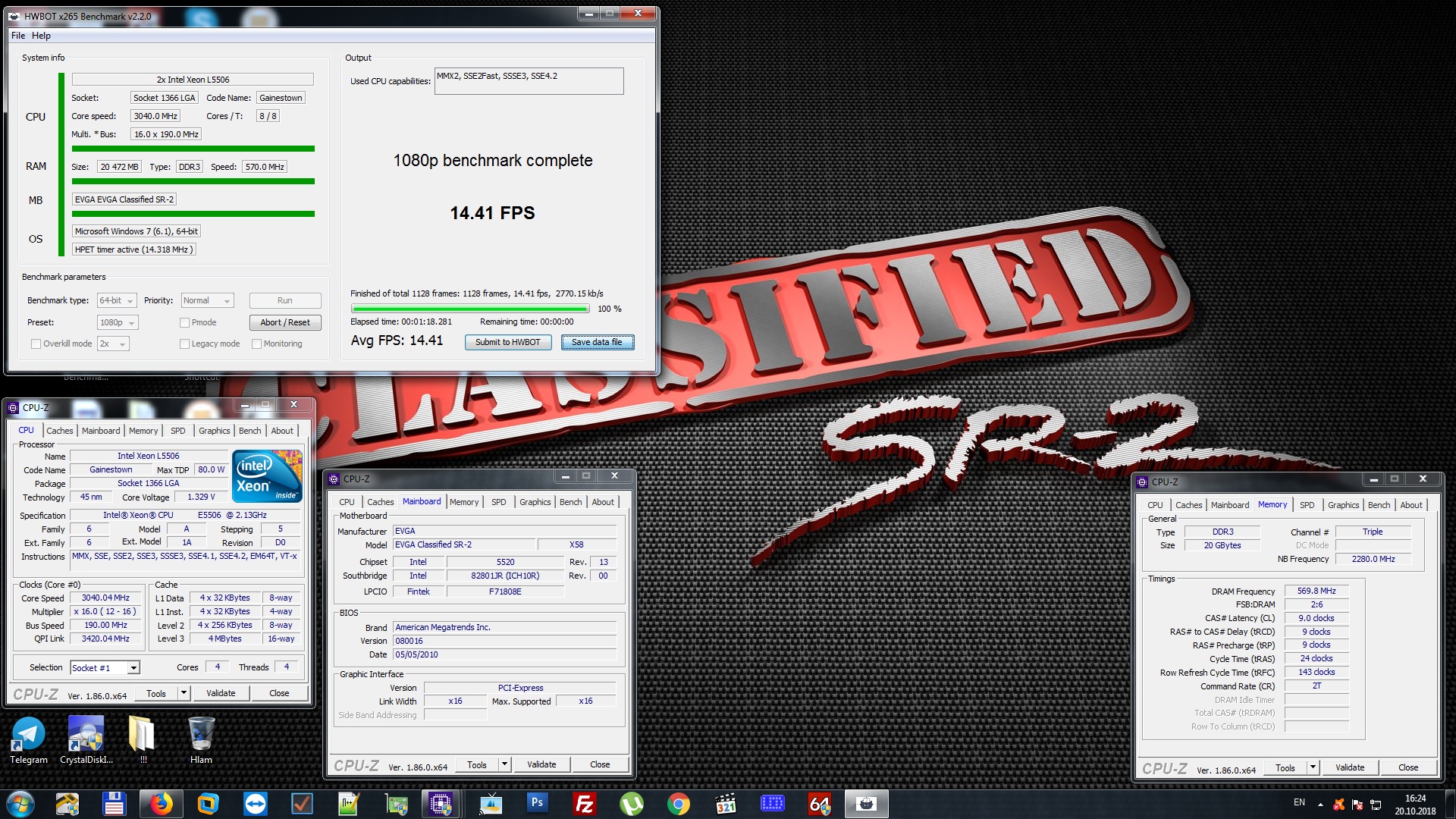
Task: Switch to Graphics tab in Memory CPU-Z window
Action: 1343,505
